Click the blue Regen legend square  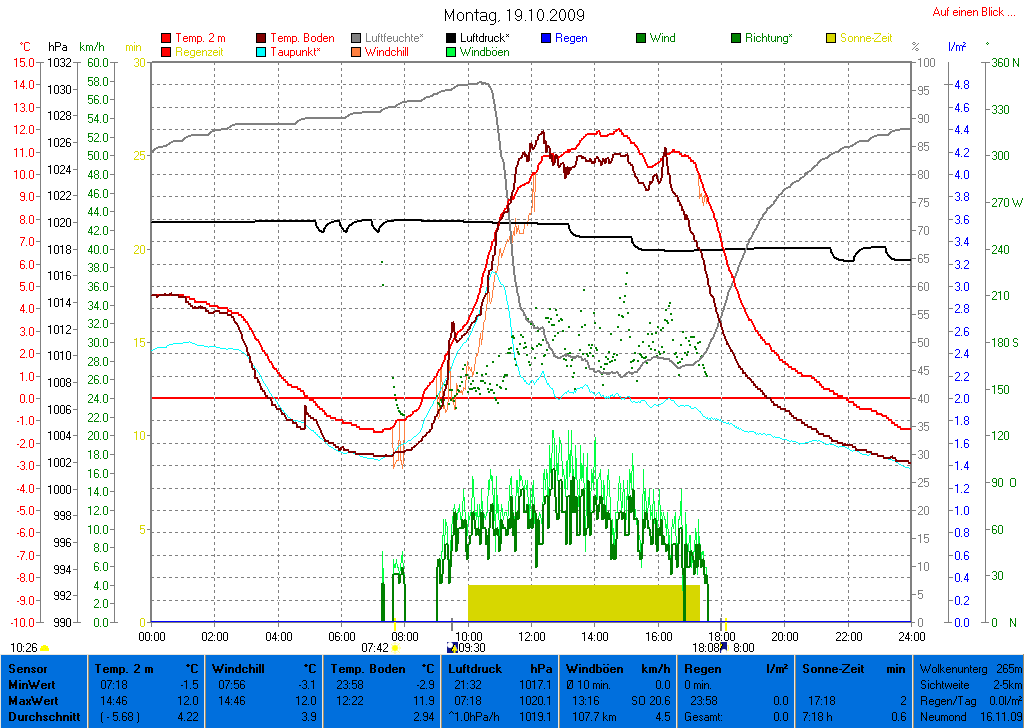[x=545, y=38]
